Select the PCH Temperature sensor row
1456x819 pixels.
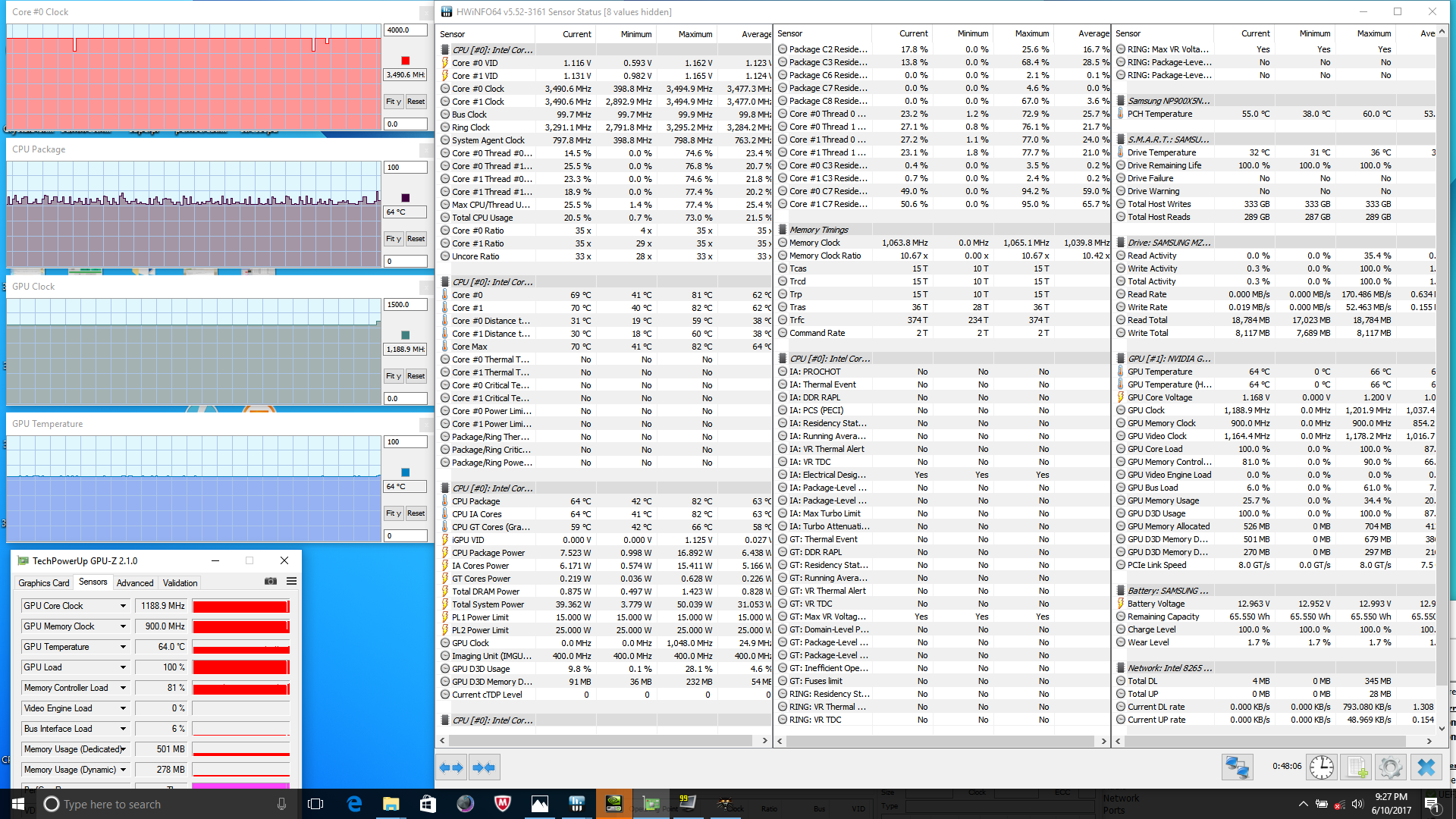(1276, 114)
